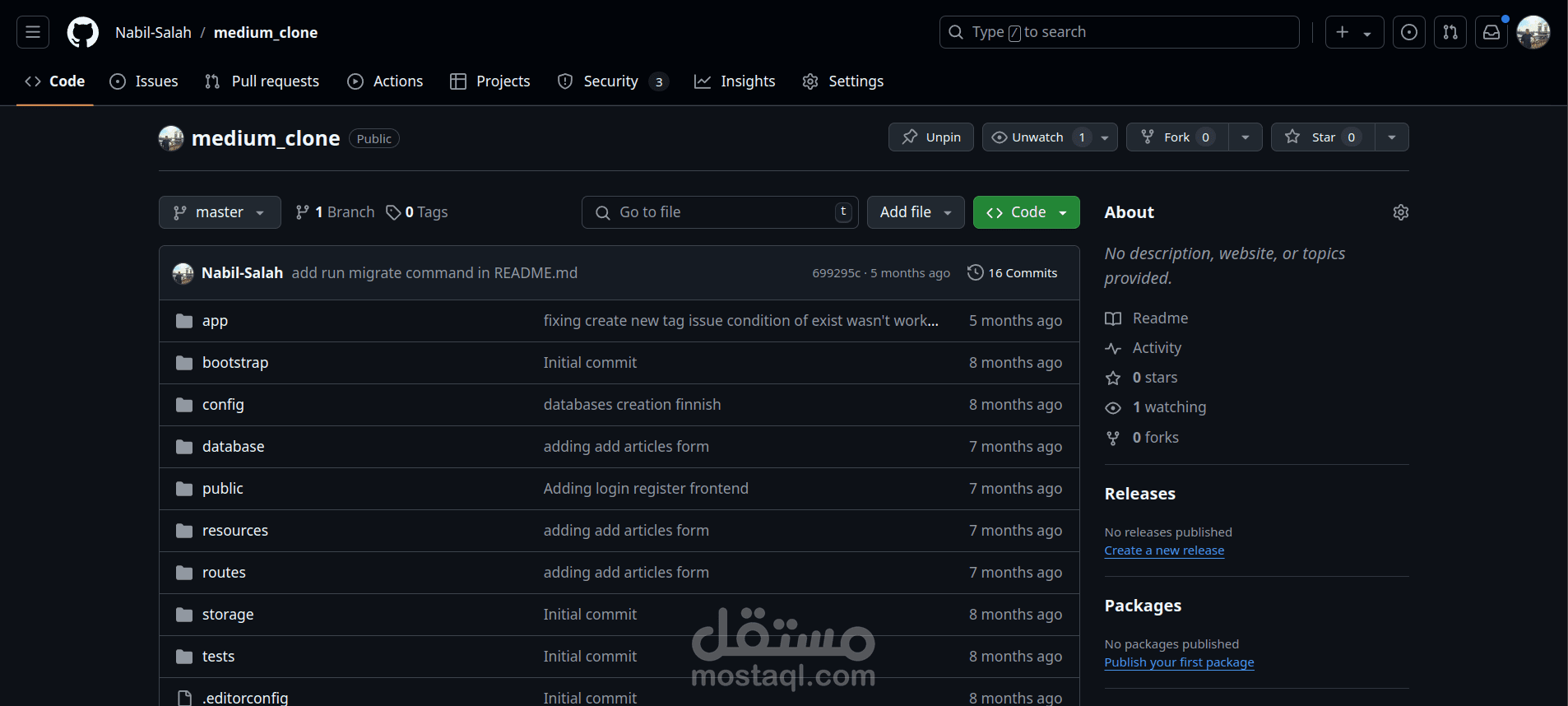Image resolution: width=1568 pixels, height=706 pixels.
Task: View the 16 Commits history
Action: point(1013,273)
